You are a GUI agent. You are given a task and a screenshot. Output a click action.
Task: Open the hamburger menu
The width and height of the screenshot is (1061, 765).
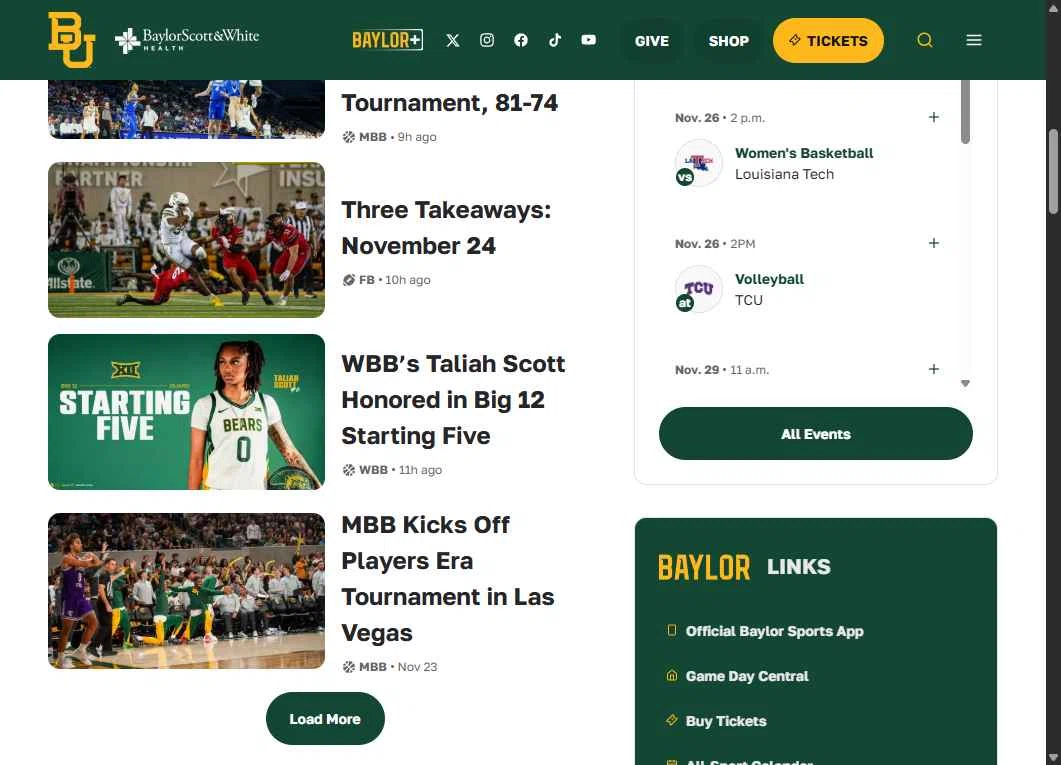coord(974,40)
